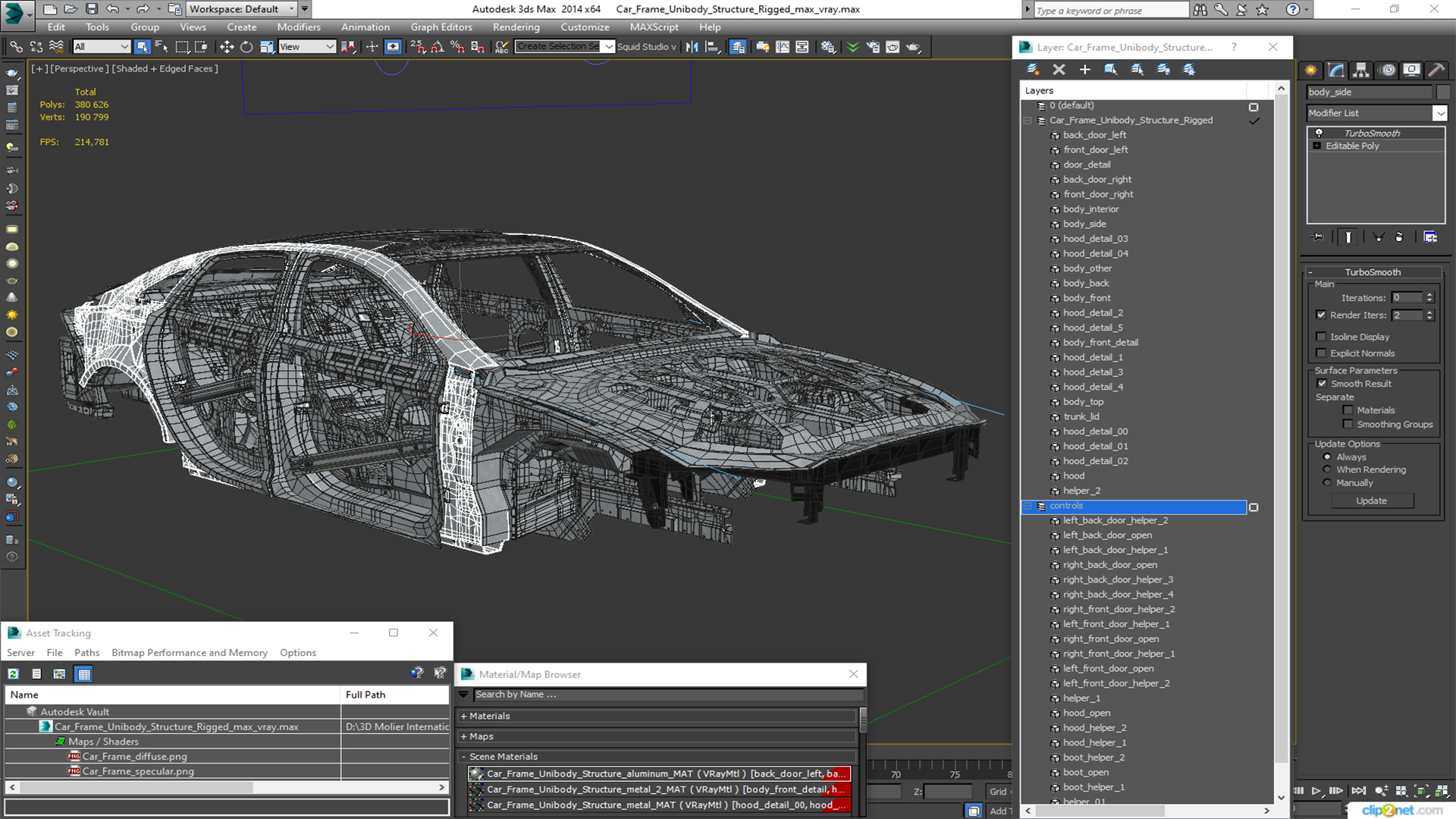Open the Graph Editors menu
Viewport: 1456px width, 819px height.
pos(441,27)
